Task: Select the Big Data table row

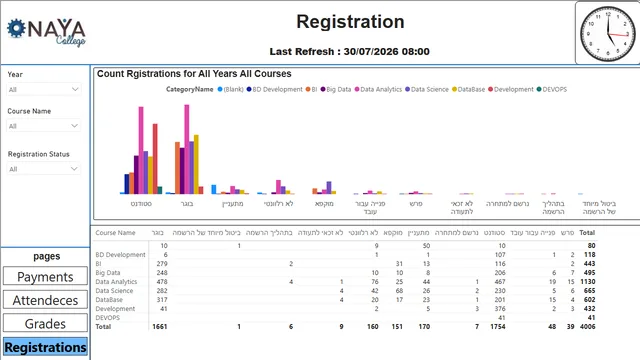Action: 345,273
